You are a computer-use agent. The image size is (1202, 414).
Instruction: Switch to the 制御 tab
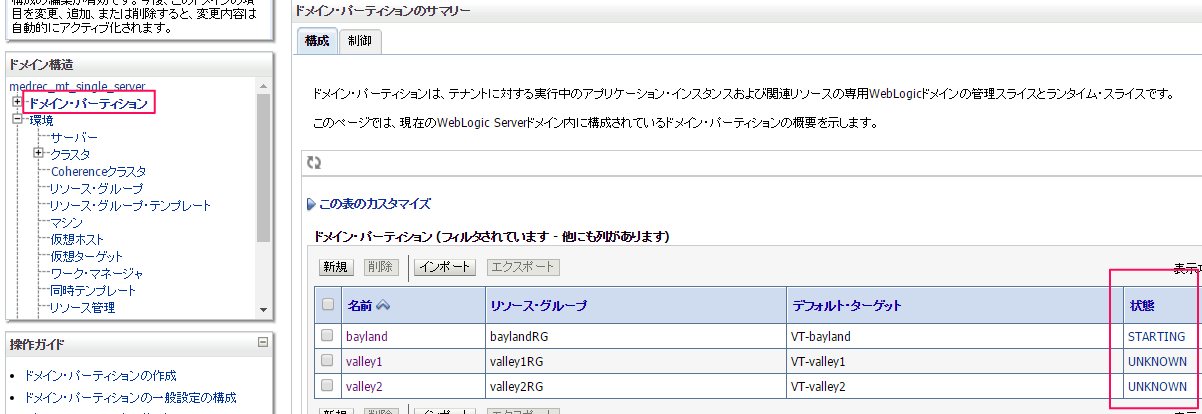(x=359, y=41)
